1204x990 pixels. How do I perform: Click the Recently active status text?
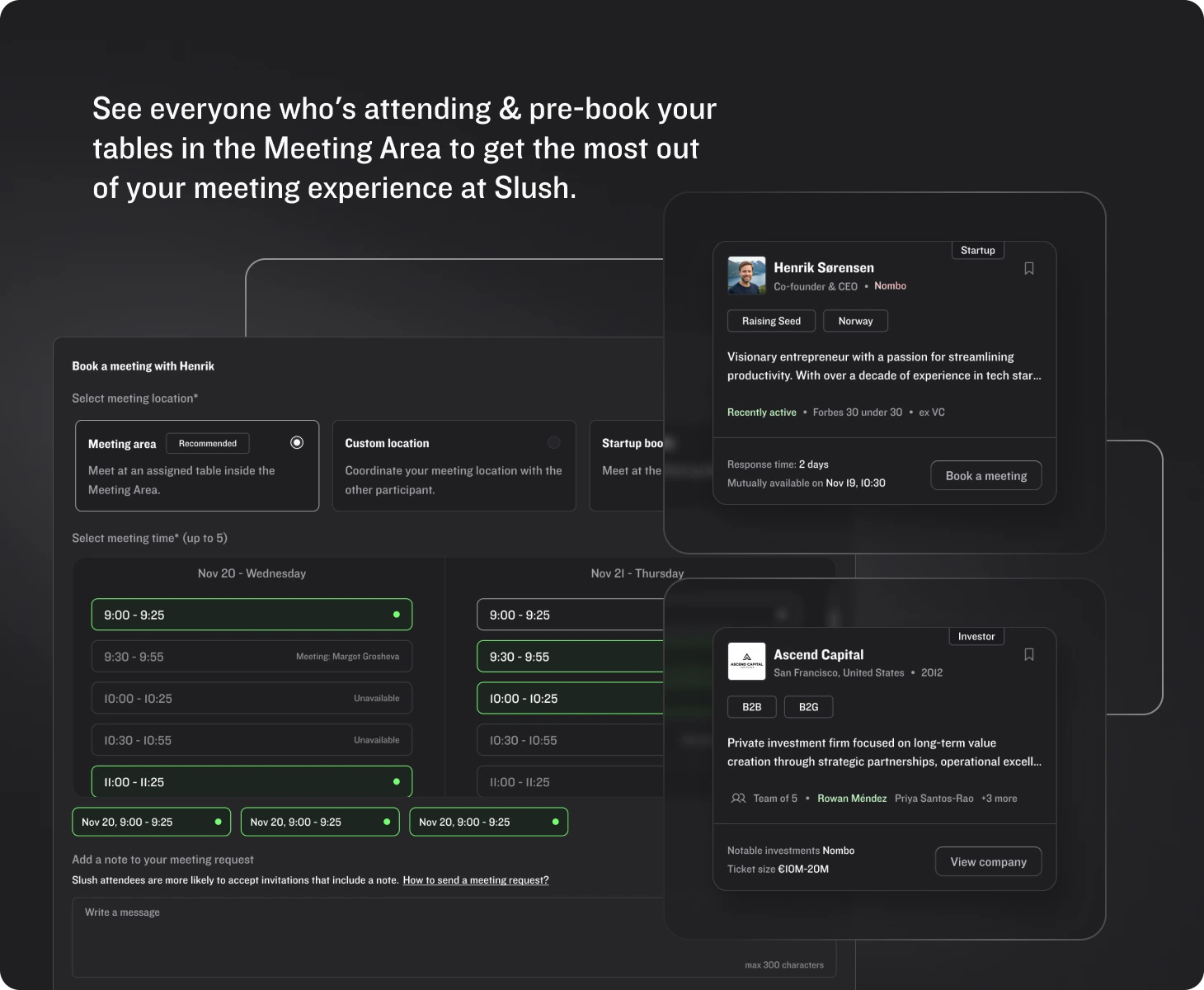(x=762, y=412)
